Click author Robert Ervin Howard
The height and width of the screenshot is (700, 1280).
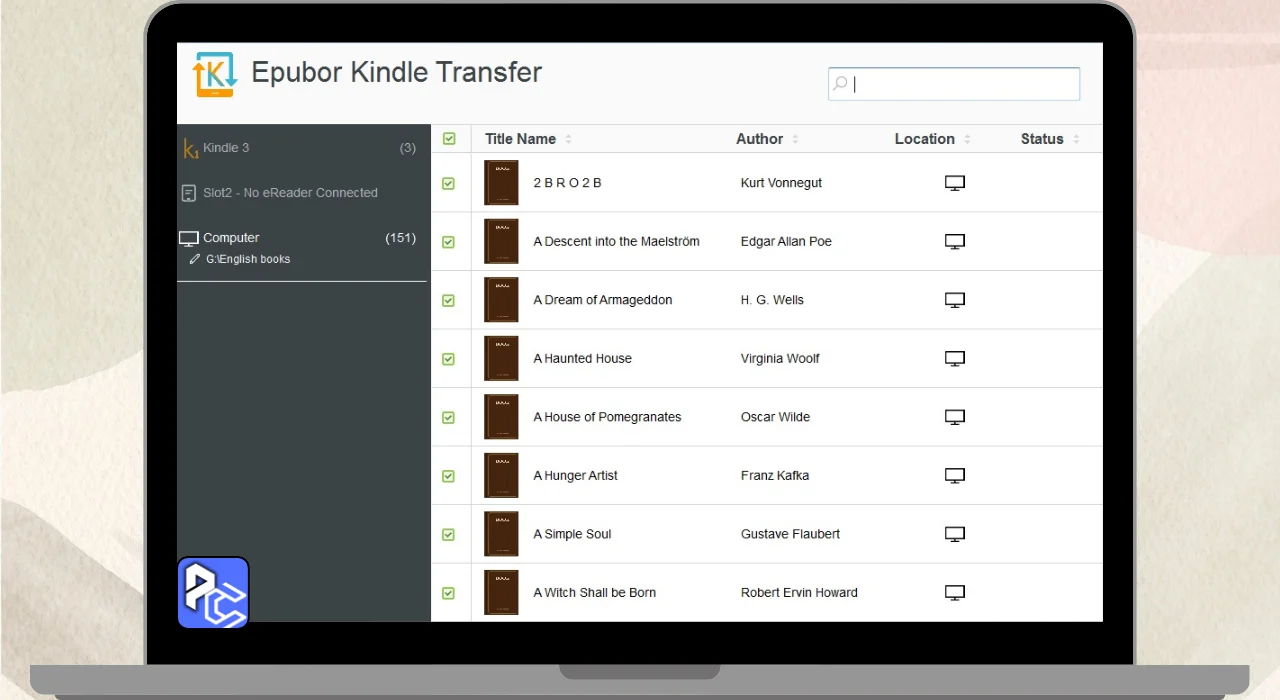pos(799,593)
